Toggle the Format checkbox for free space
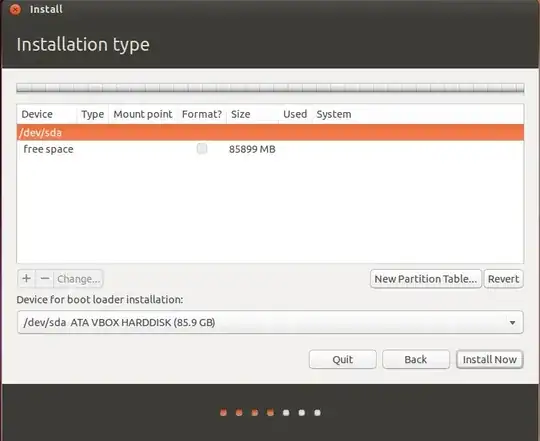The image size is (540, 441). pyautogui.click(x=202, y=149)
